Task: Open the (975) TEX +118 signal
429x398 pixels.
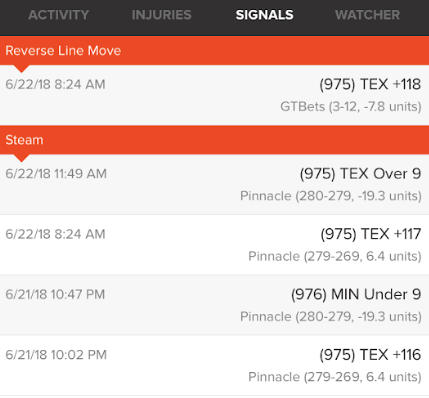Action: 214,95
